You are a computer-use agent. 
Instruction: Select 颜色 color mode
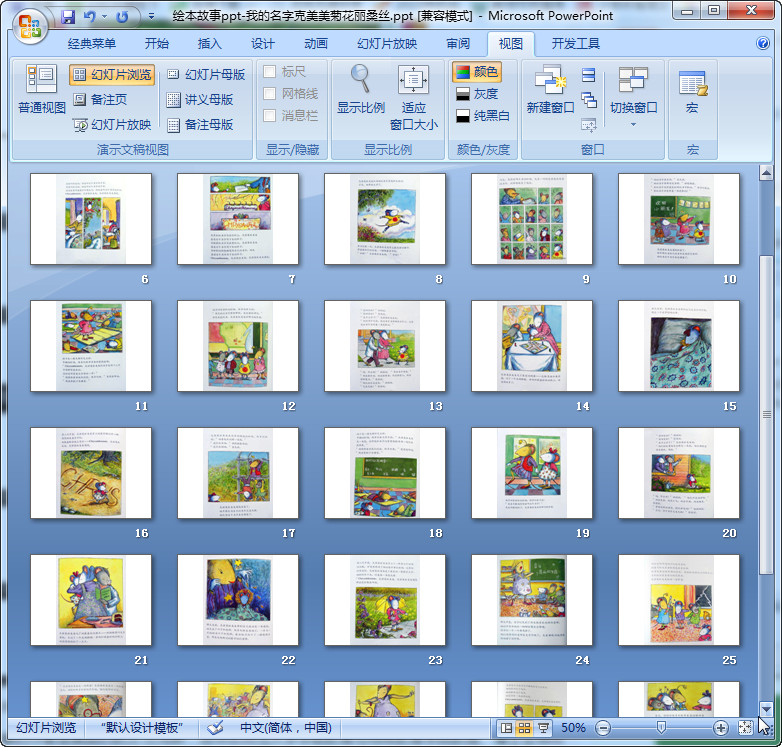point(476,72)
